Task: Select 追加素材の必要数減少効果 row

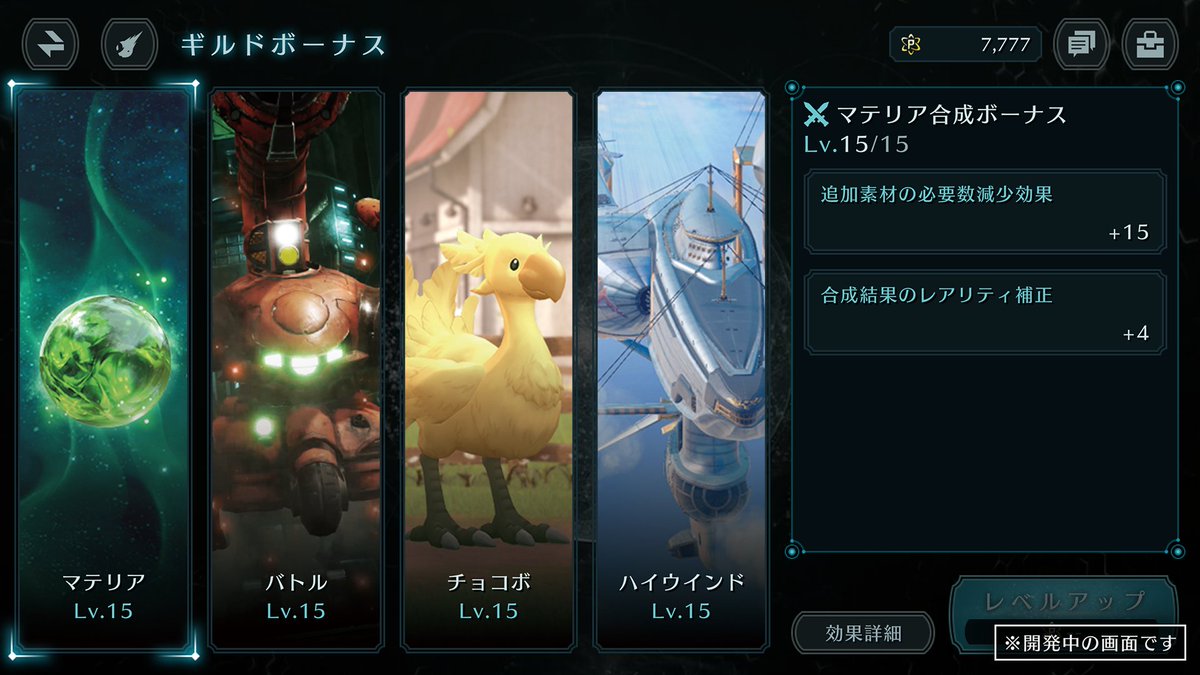Action: click(x=985, y=212)
